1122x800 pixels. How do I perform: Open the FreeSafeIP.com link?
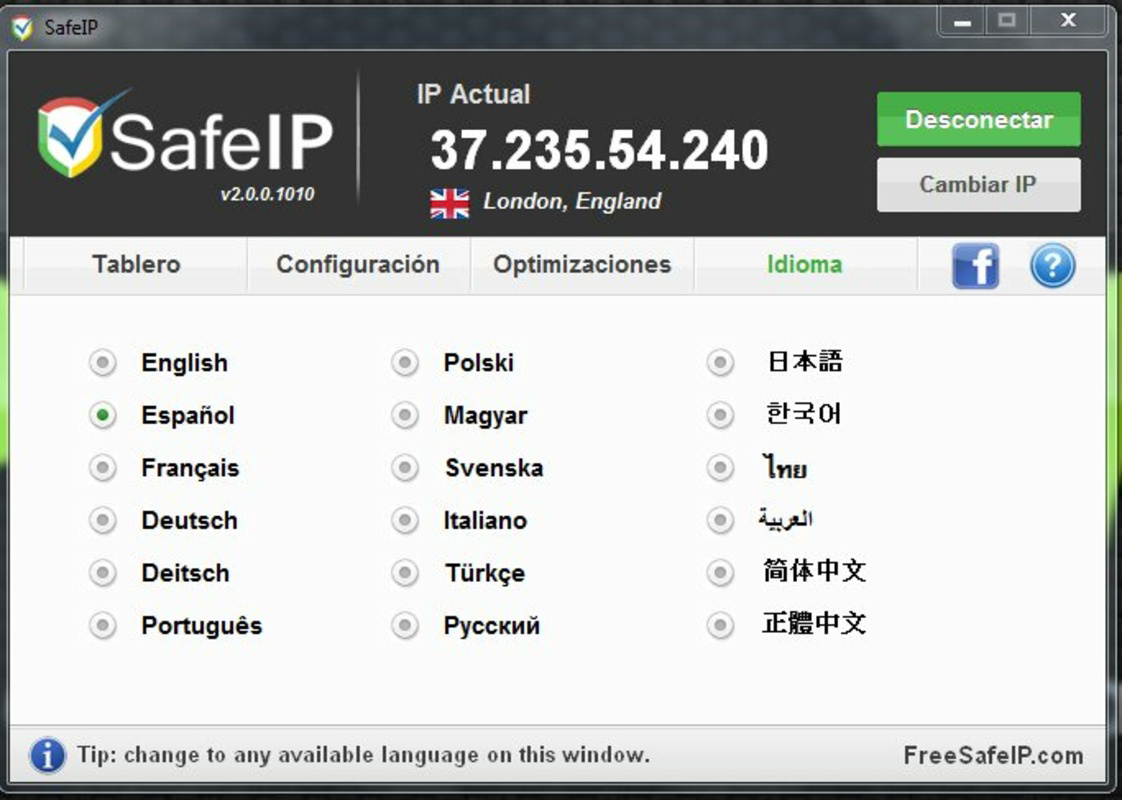click(993, 756)
